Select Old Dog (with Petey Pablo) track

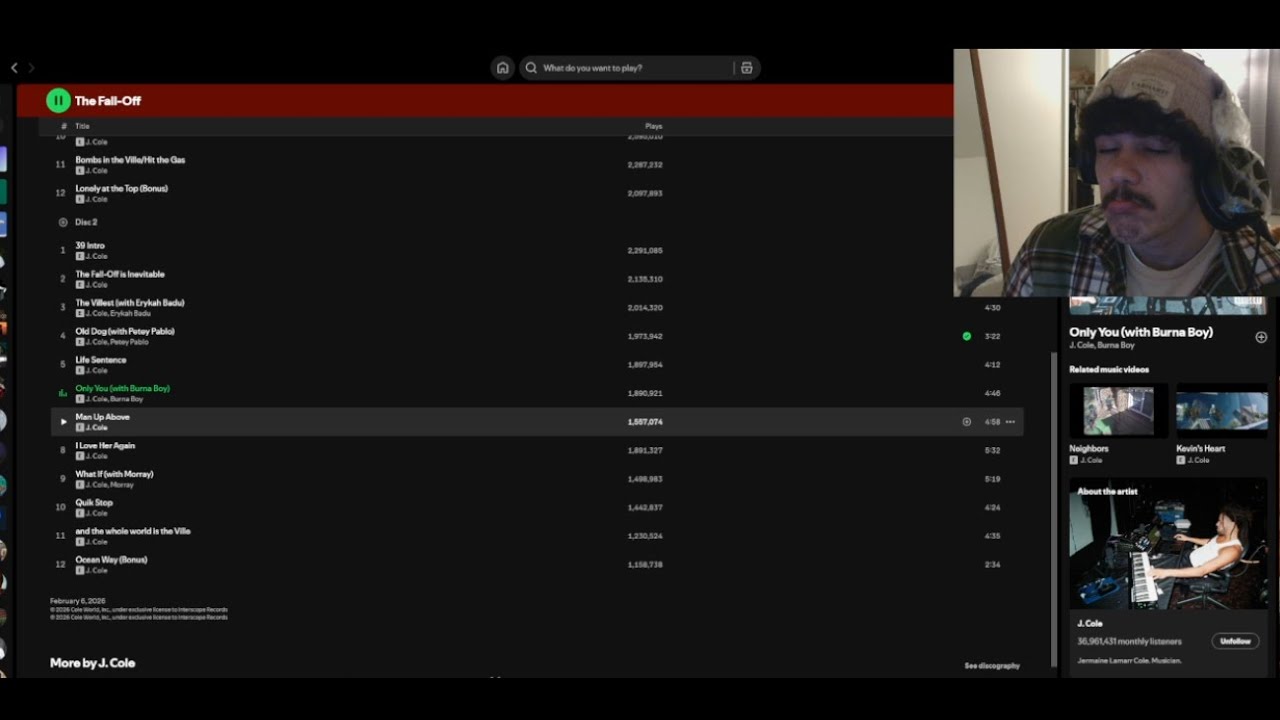(x=125, y=331)
